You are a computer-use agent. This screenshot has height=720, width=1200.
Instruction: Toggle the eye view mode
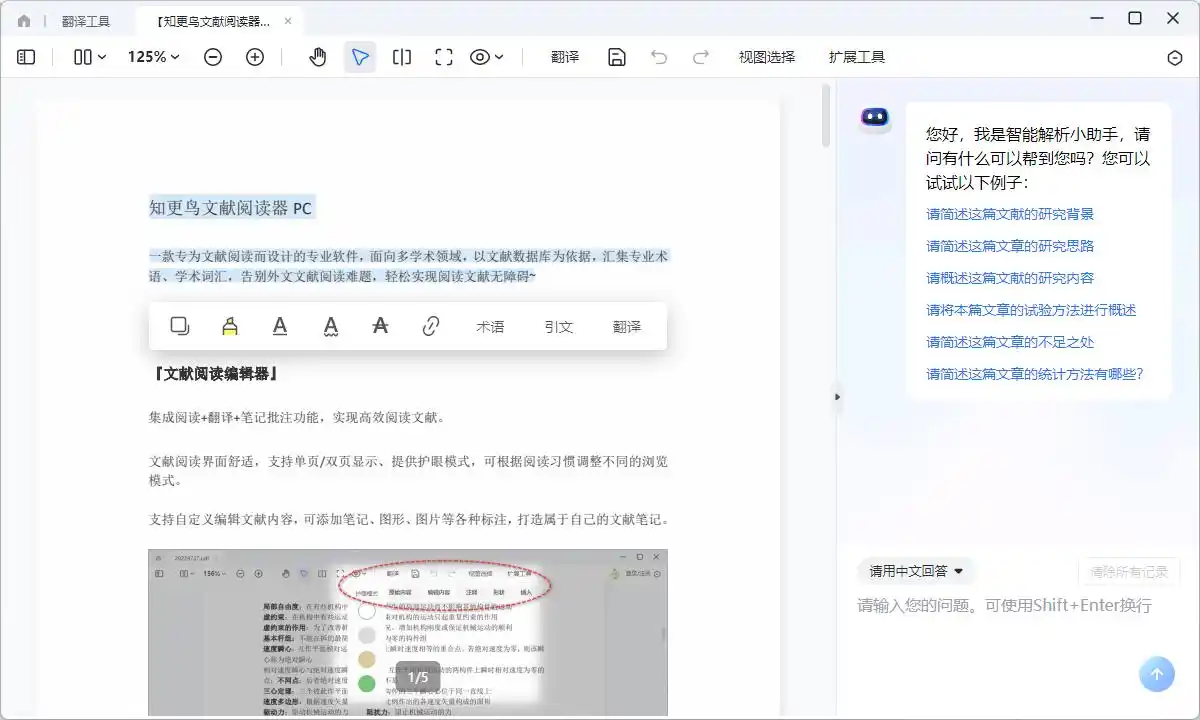pos(481,57)
